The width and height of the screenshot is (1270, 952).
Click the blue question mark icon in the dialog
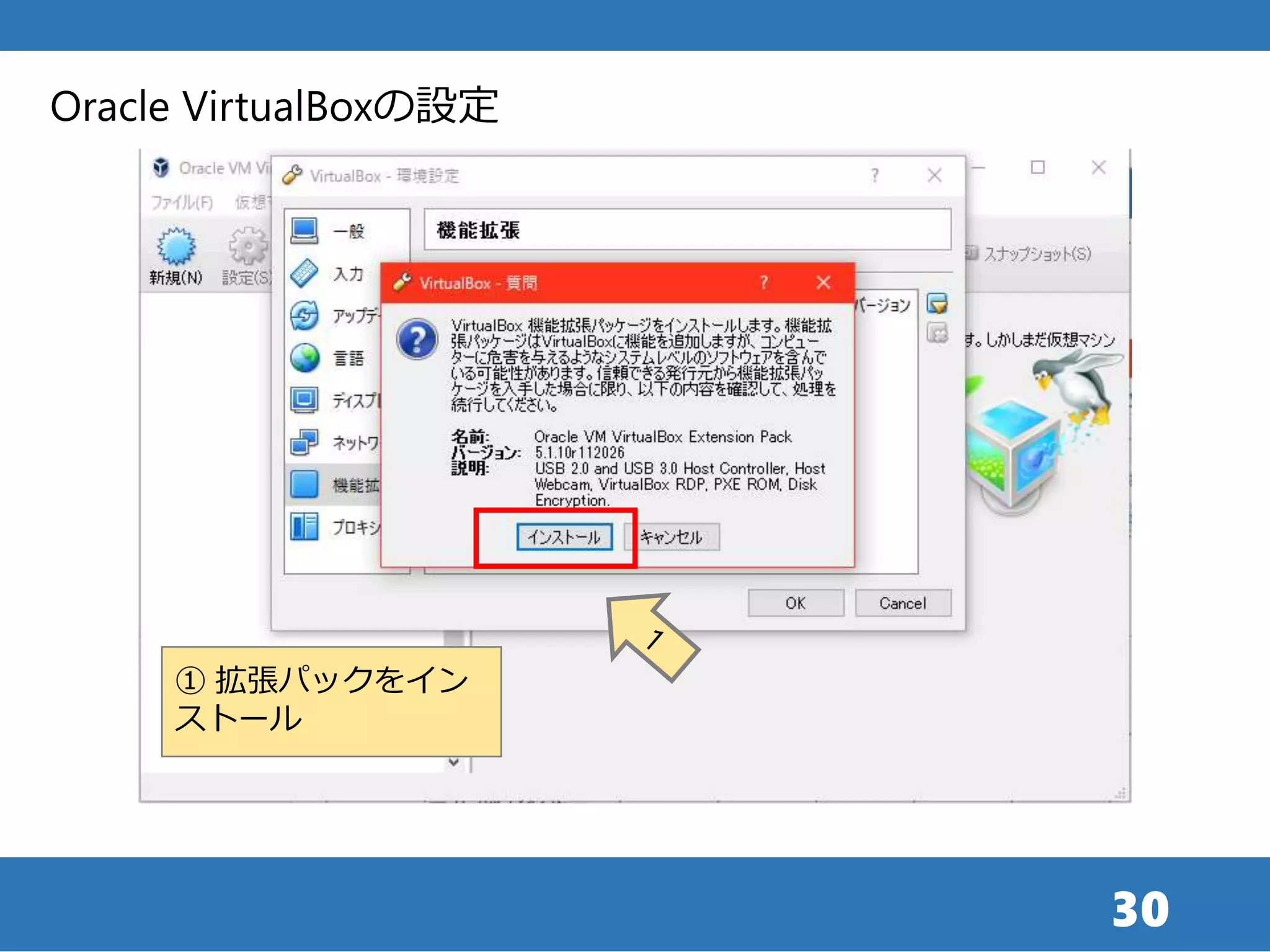coord(417,339)
